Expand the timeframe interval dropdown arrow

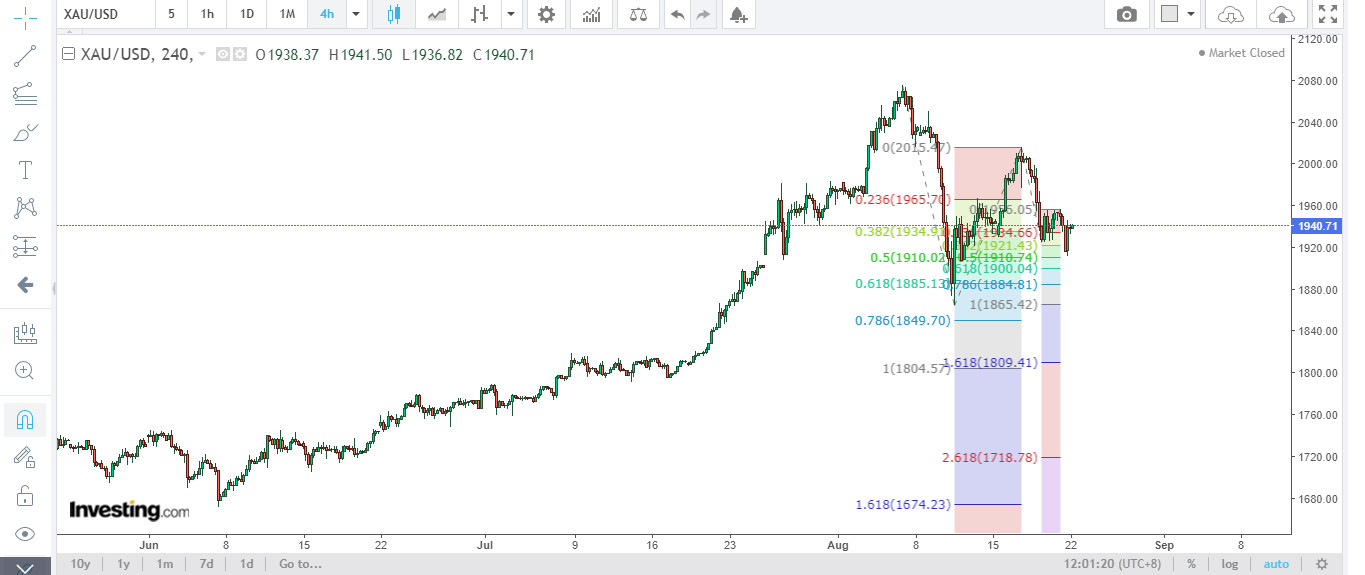point(356,14)
